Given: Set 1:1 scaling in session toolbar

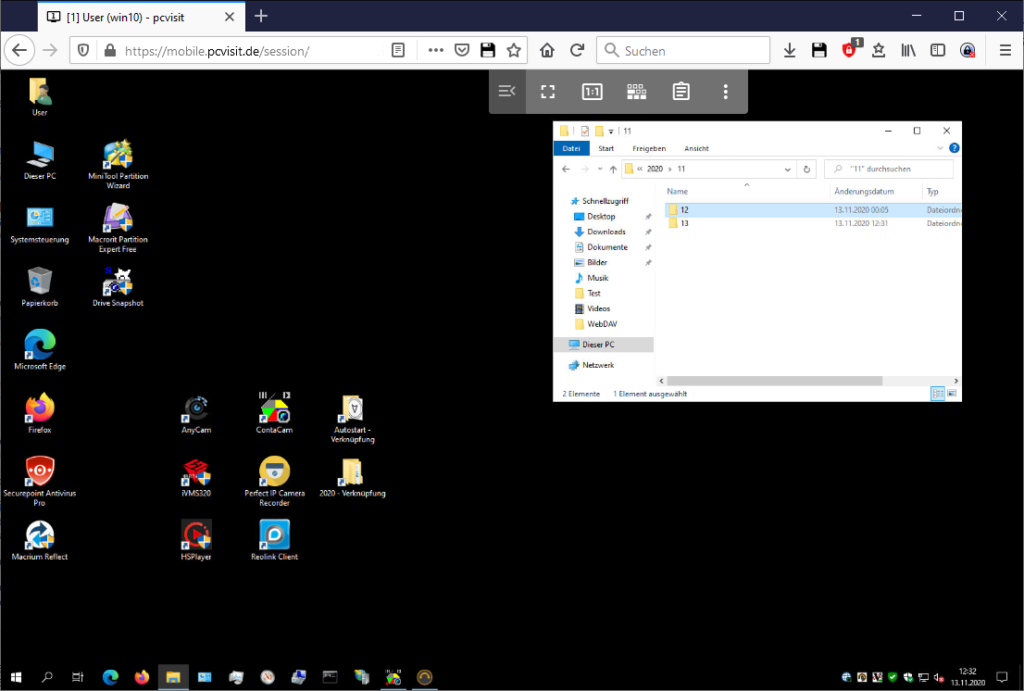Looking at the screenshot, I should pos(592,91).
